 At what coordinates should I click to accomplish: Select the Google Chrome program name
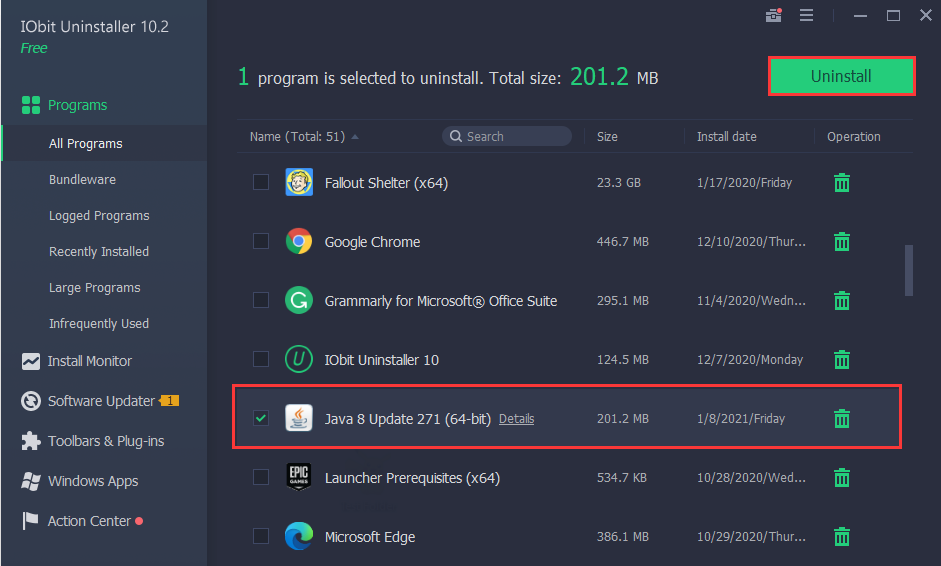pyautogui.click(x=372, y=242)
